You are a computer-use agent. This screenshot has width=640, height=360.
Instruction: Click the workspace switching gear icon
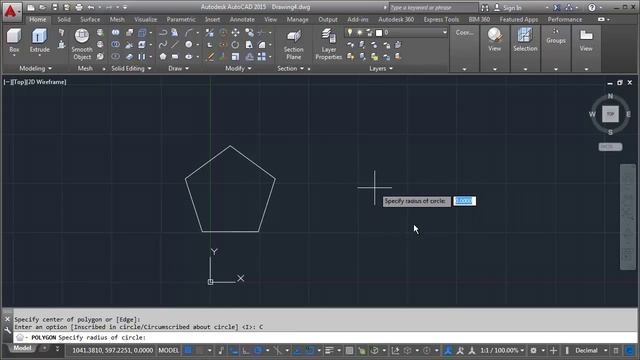[533, 350]
